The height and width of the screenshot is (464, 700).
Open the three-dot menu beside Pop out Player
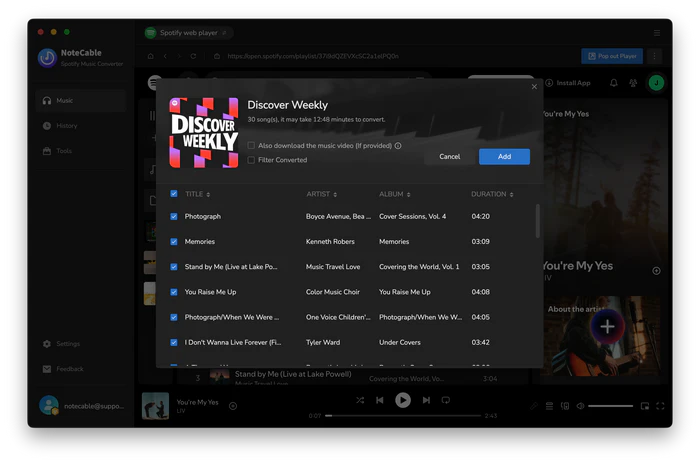tap(654, 56)
